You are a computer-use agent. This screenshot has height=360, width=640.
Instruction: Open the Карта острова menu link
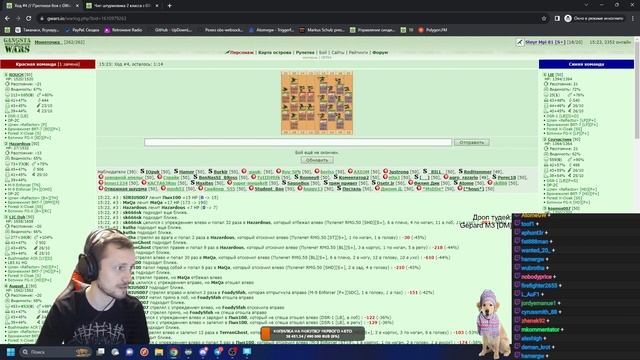click(x=275, y=53)
